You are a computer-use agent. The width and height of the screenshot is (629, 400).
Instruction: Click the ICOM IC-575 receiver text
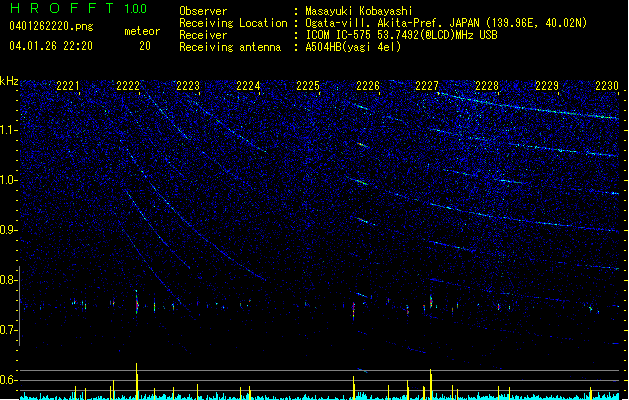tap(402, 35)
